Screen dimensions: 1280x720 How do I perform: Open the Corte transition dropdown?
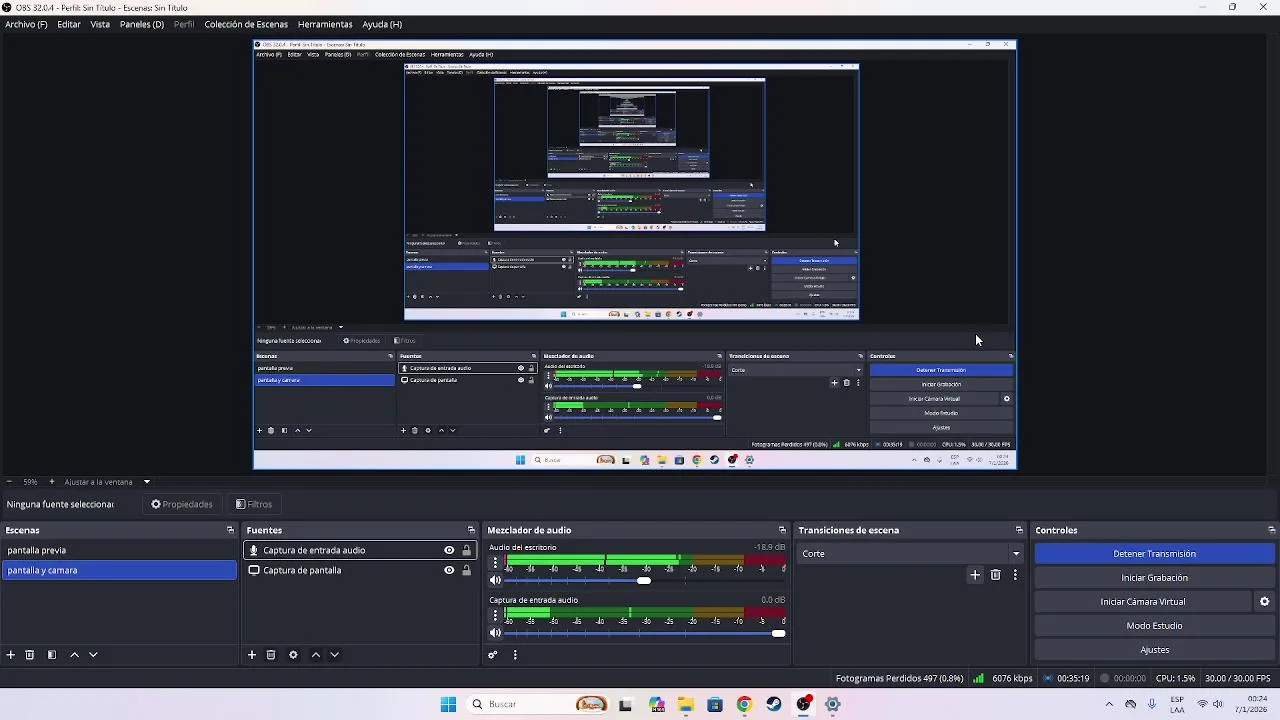pos(910,553)
